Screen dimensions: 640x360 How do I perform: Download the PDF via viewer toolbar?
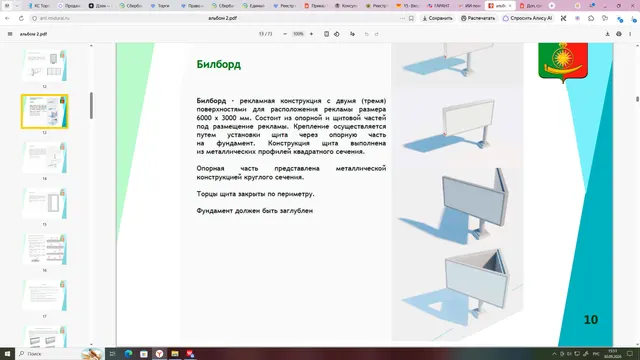(x=607, y=34)
